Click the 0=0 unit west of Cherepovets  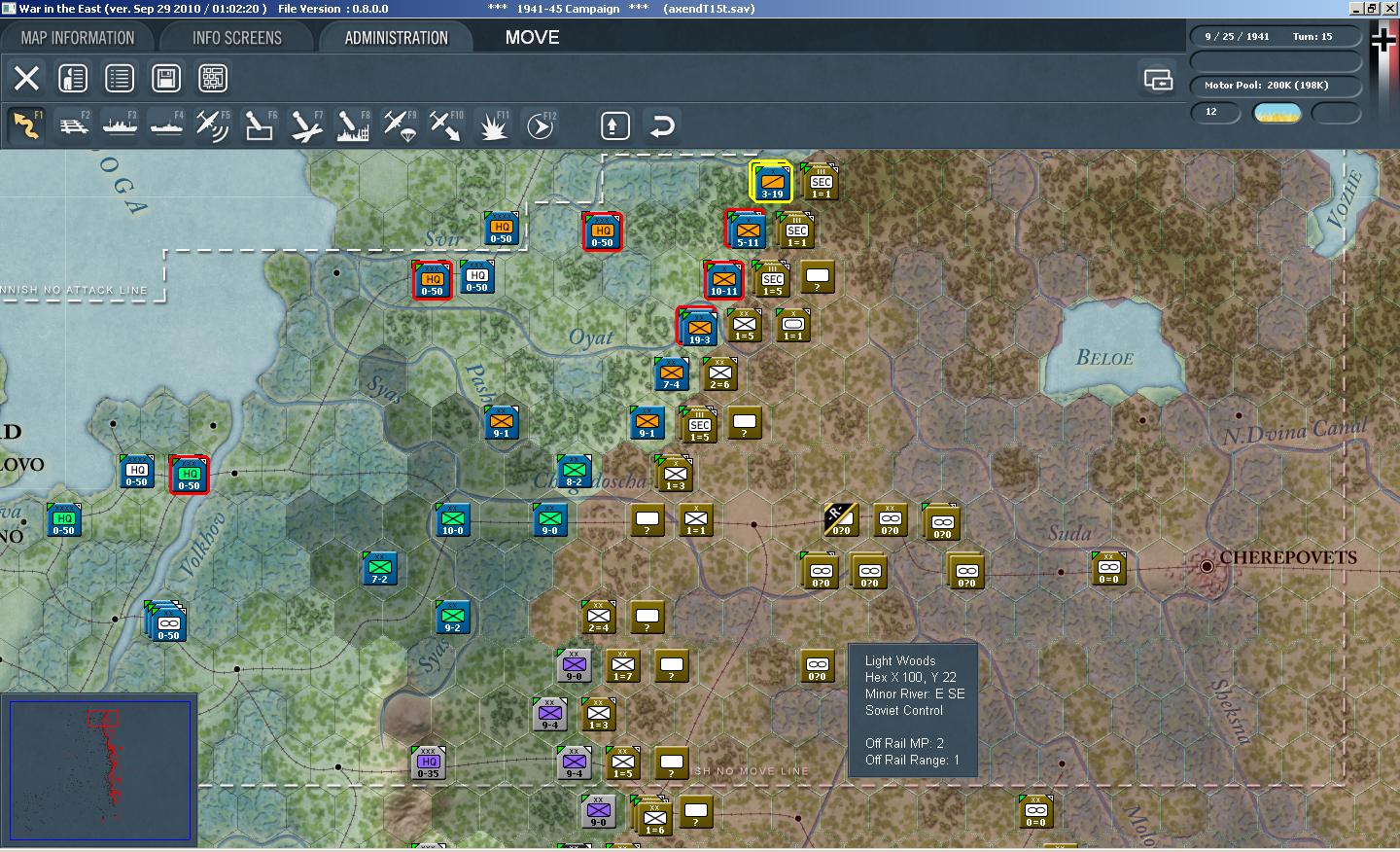pos(1108,568)
